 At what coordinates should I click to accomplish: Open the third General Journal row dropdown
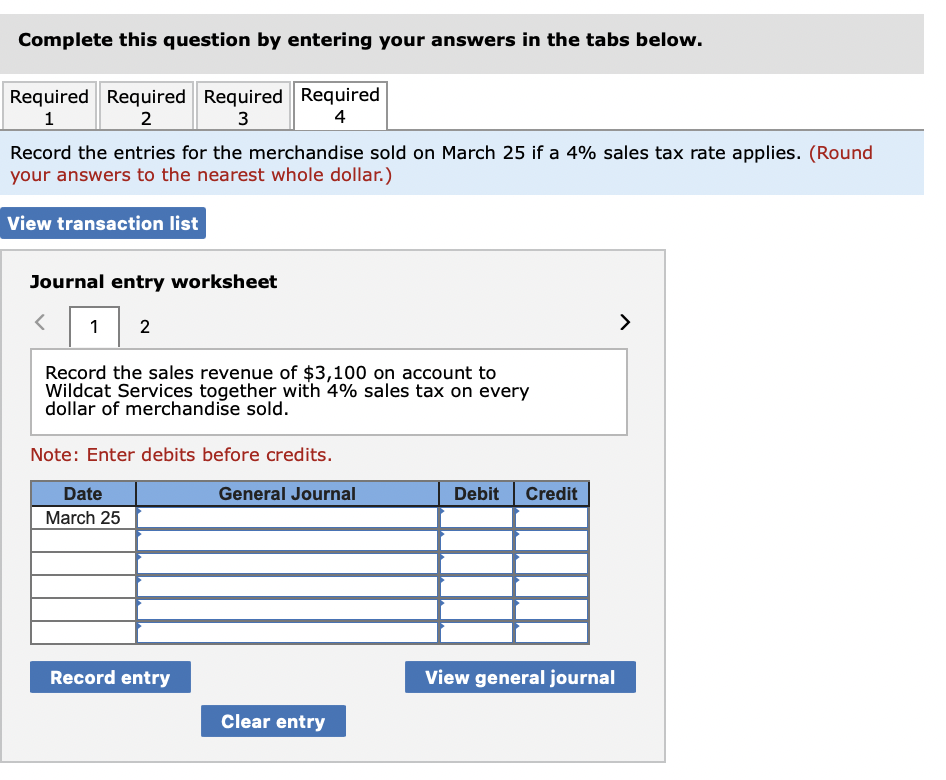tap(288, 563)
